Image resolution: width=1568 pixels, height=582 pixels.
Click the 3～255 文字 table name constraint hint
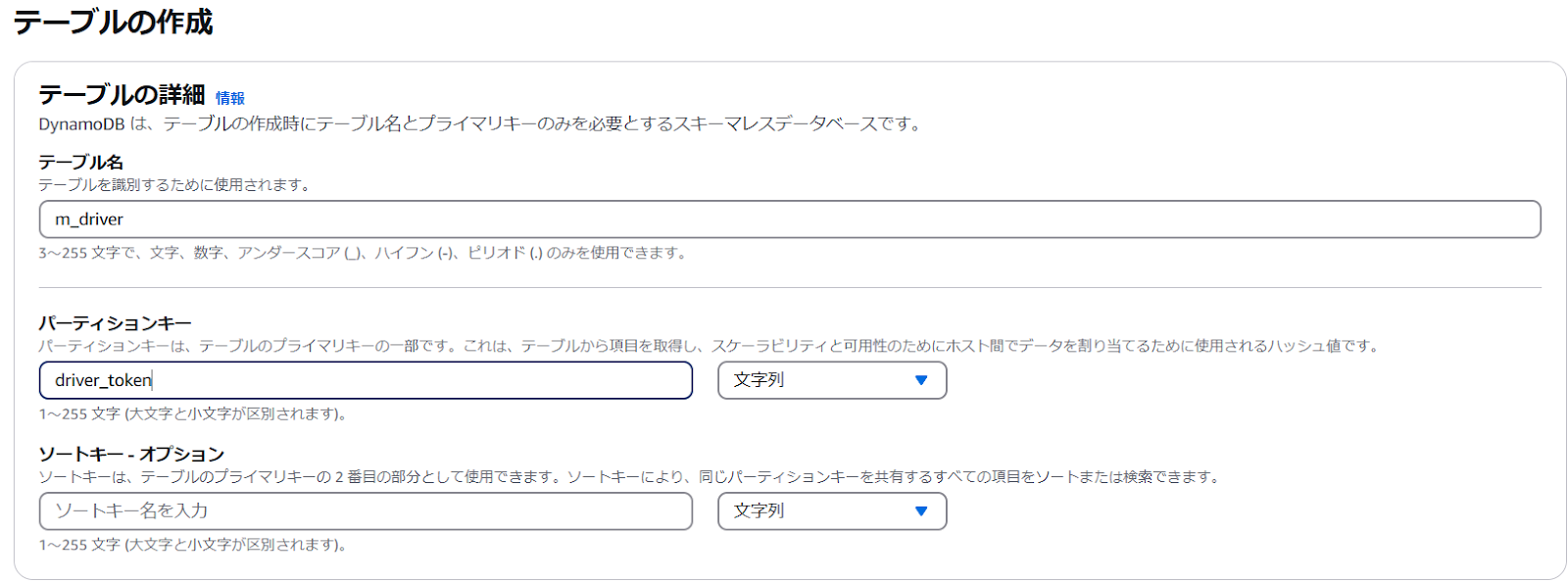[363, 253]
